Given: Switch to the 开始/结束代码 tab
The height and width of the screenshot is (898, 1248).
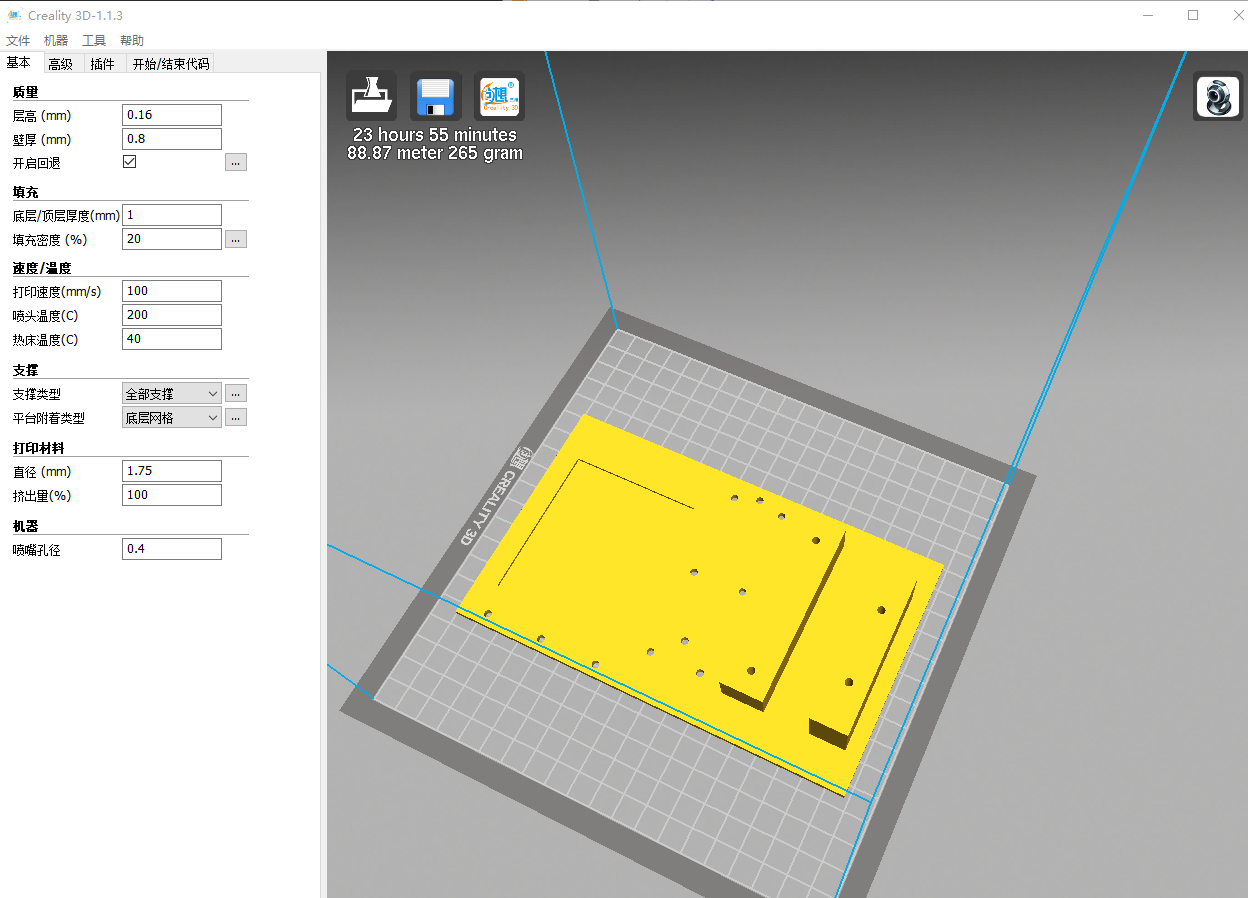Looking at the screenshot, I should point(171,64).
